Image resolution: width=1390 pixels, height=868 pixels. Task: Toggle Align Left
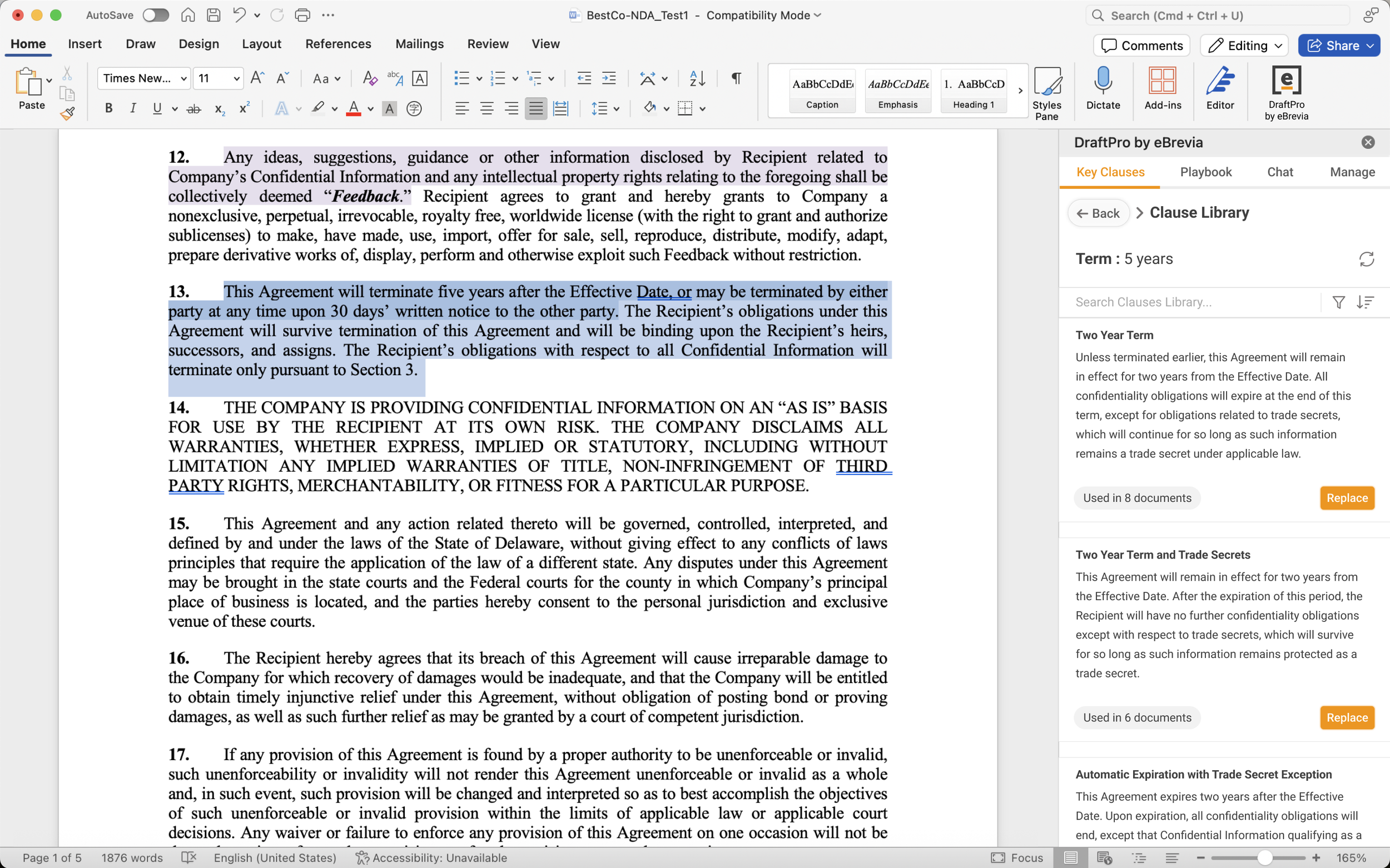coord(462,108)
